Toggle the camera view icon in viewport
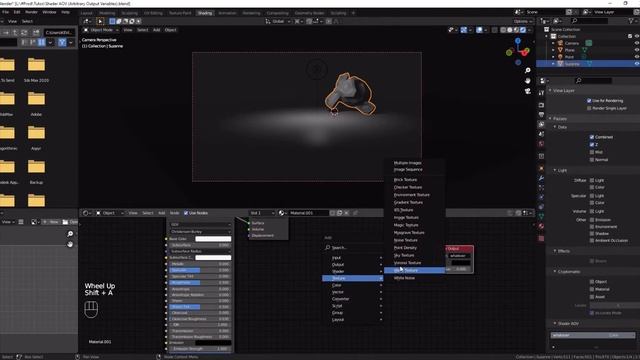This screenshot has height=360, width=640. [527, 91]
